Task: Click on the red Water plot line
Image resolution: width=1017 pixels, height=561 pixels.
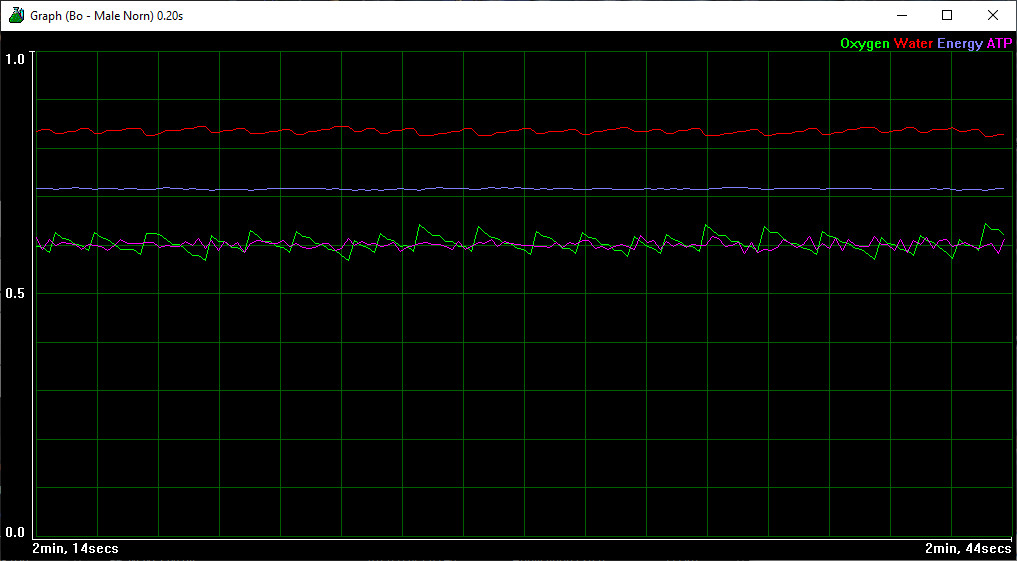Action: 500,131
